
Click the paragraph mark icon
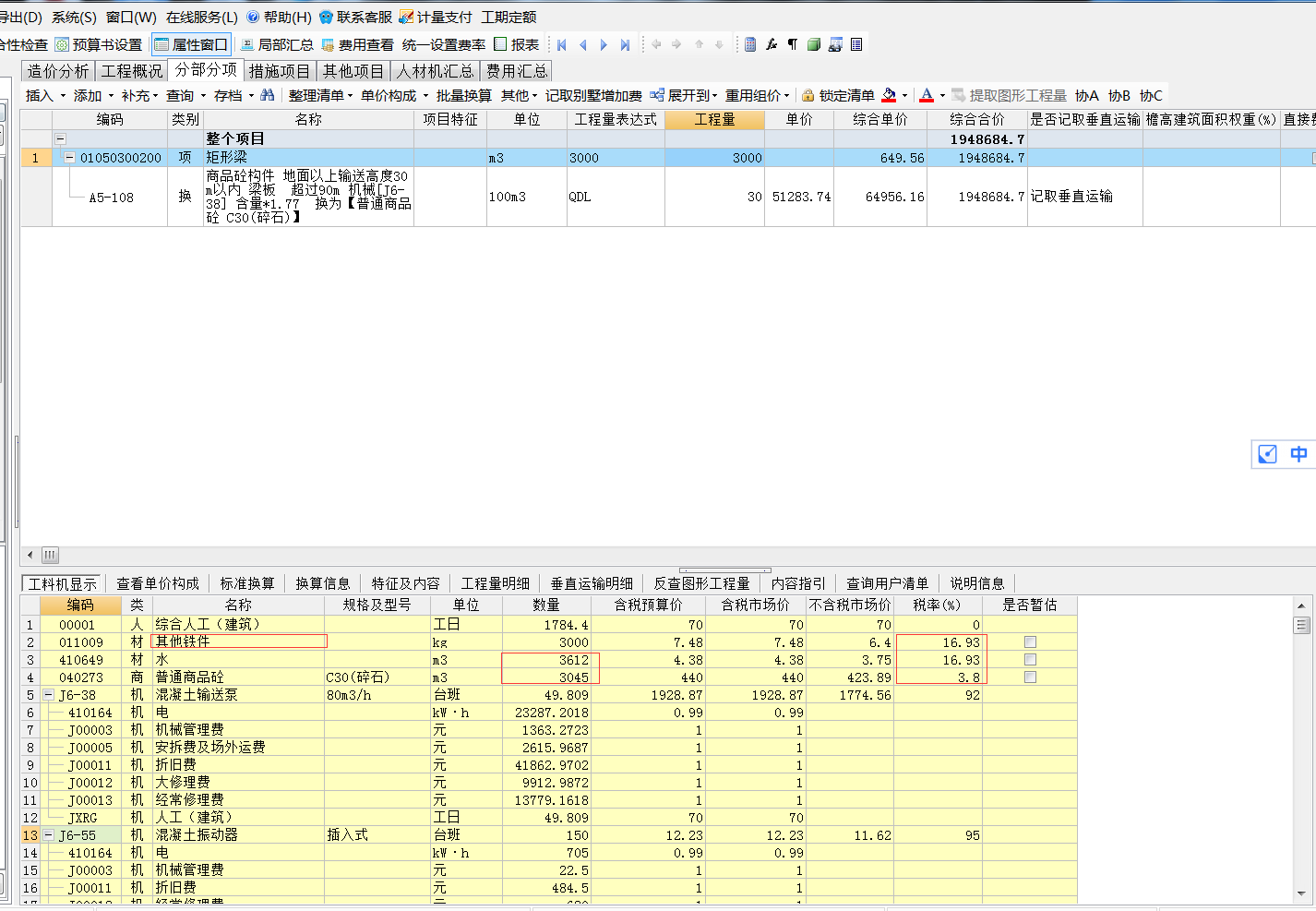click(793, 44)
